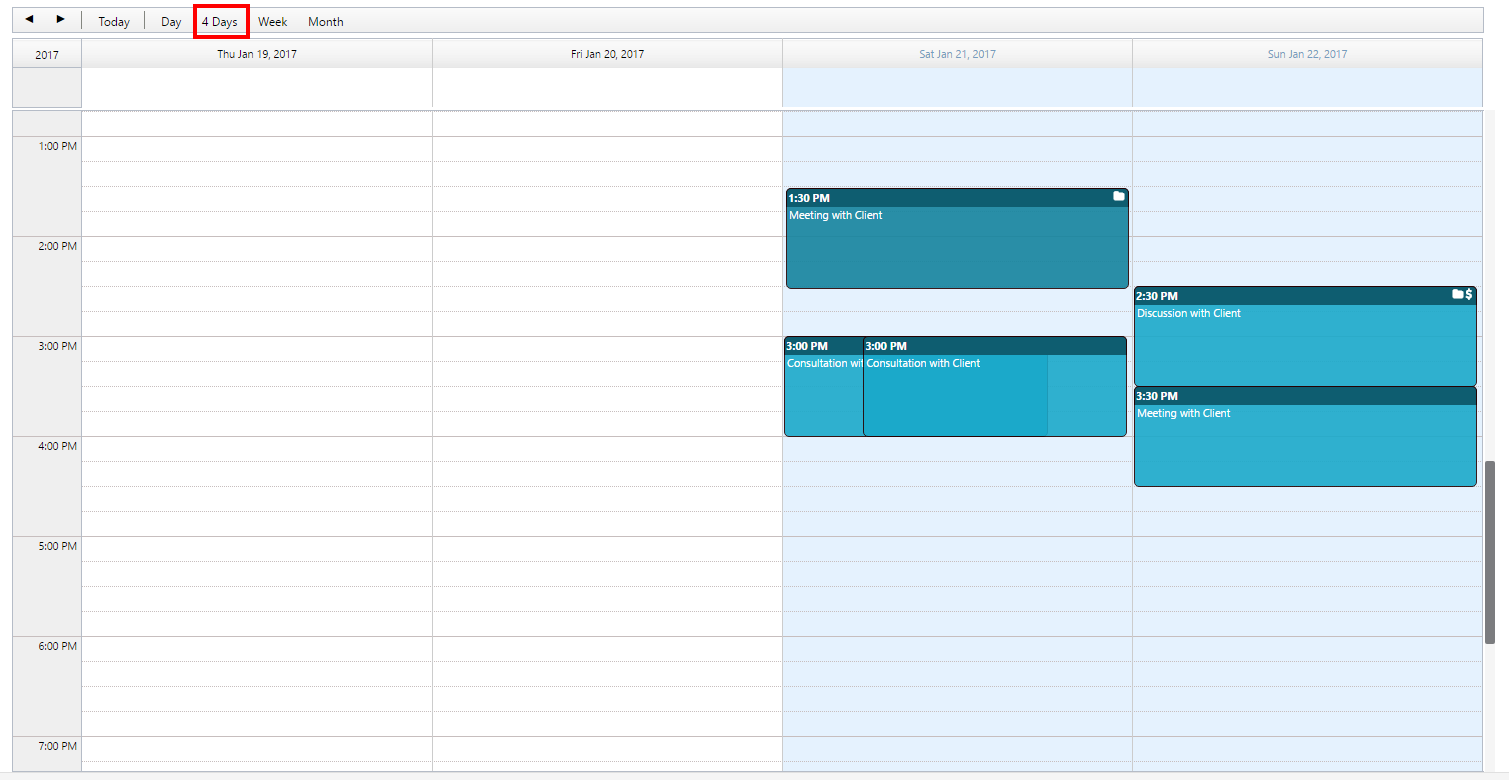Click folder icon on 2:30 PM Discussion appointment
Image resolution: width=1509 pixels, height=780 pixels.
[x=1457, y=295]
